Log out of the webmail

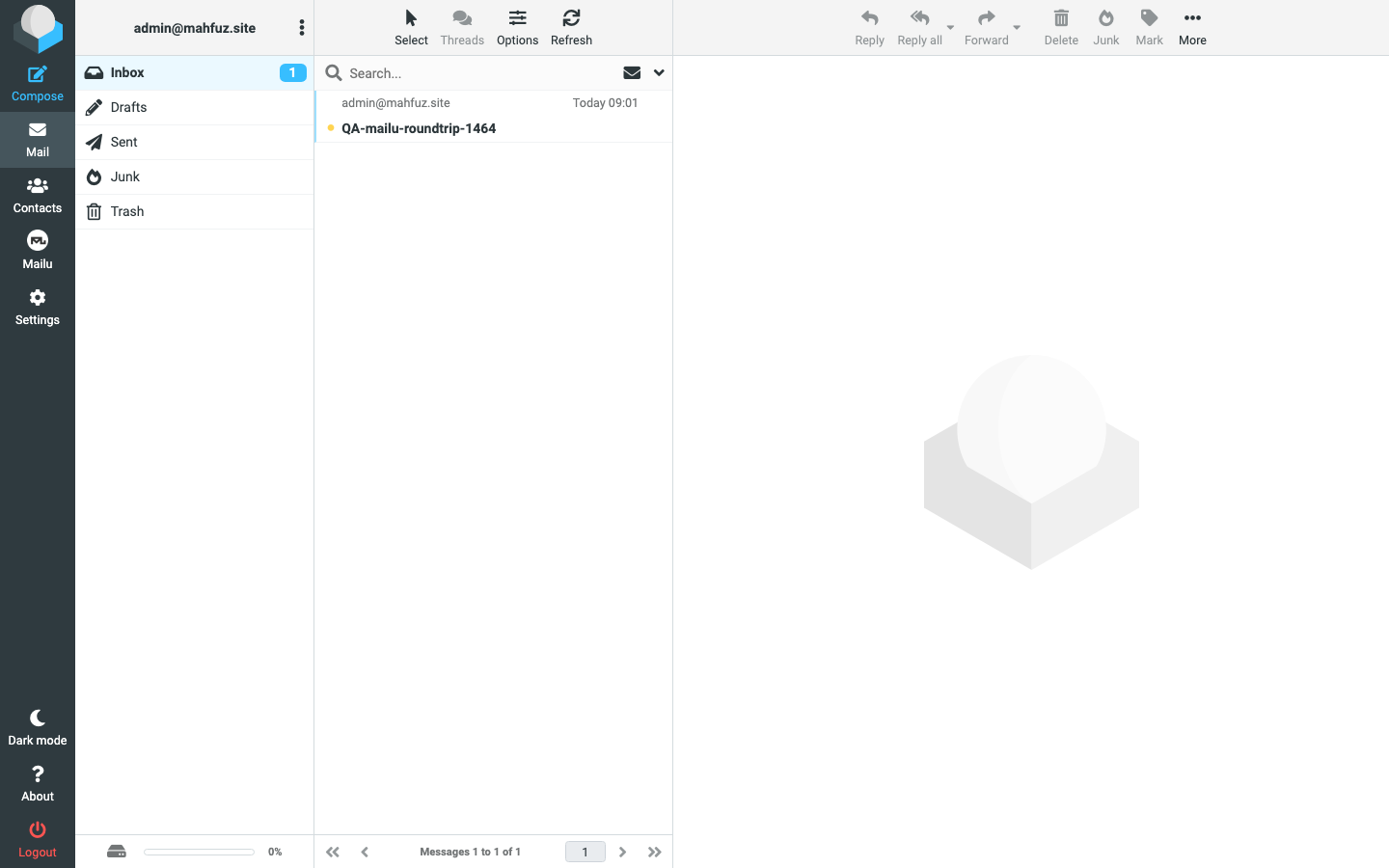38,840
